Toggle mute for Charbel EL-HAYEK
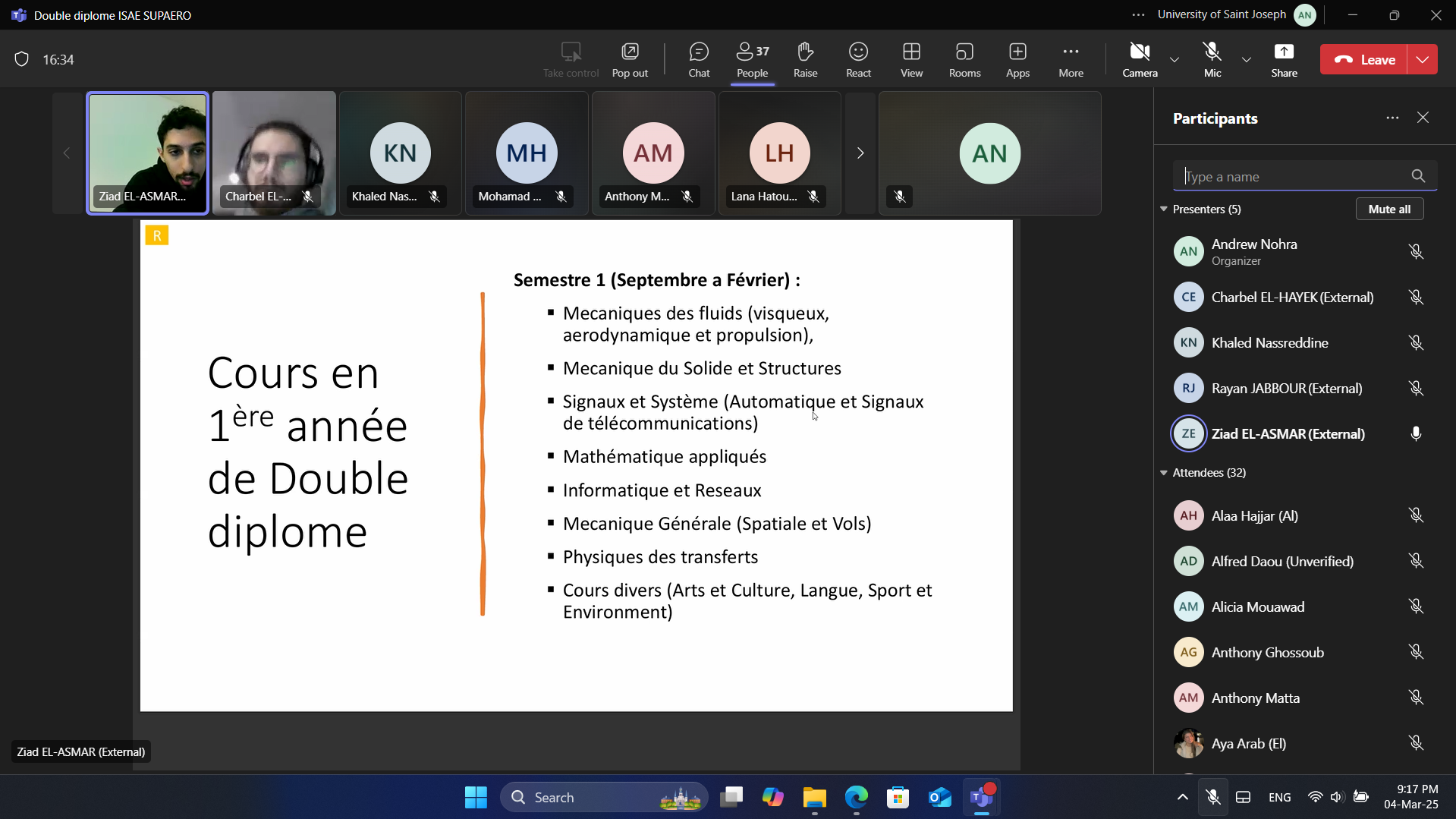The height and width of the screenshot is (819, 1456). click(x=1416, y=298)
